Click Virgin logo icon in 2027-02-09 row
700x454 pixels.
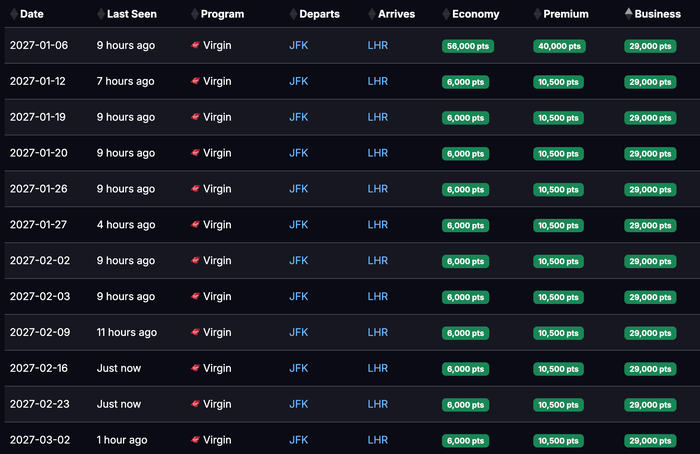click(195, 332)
